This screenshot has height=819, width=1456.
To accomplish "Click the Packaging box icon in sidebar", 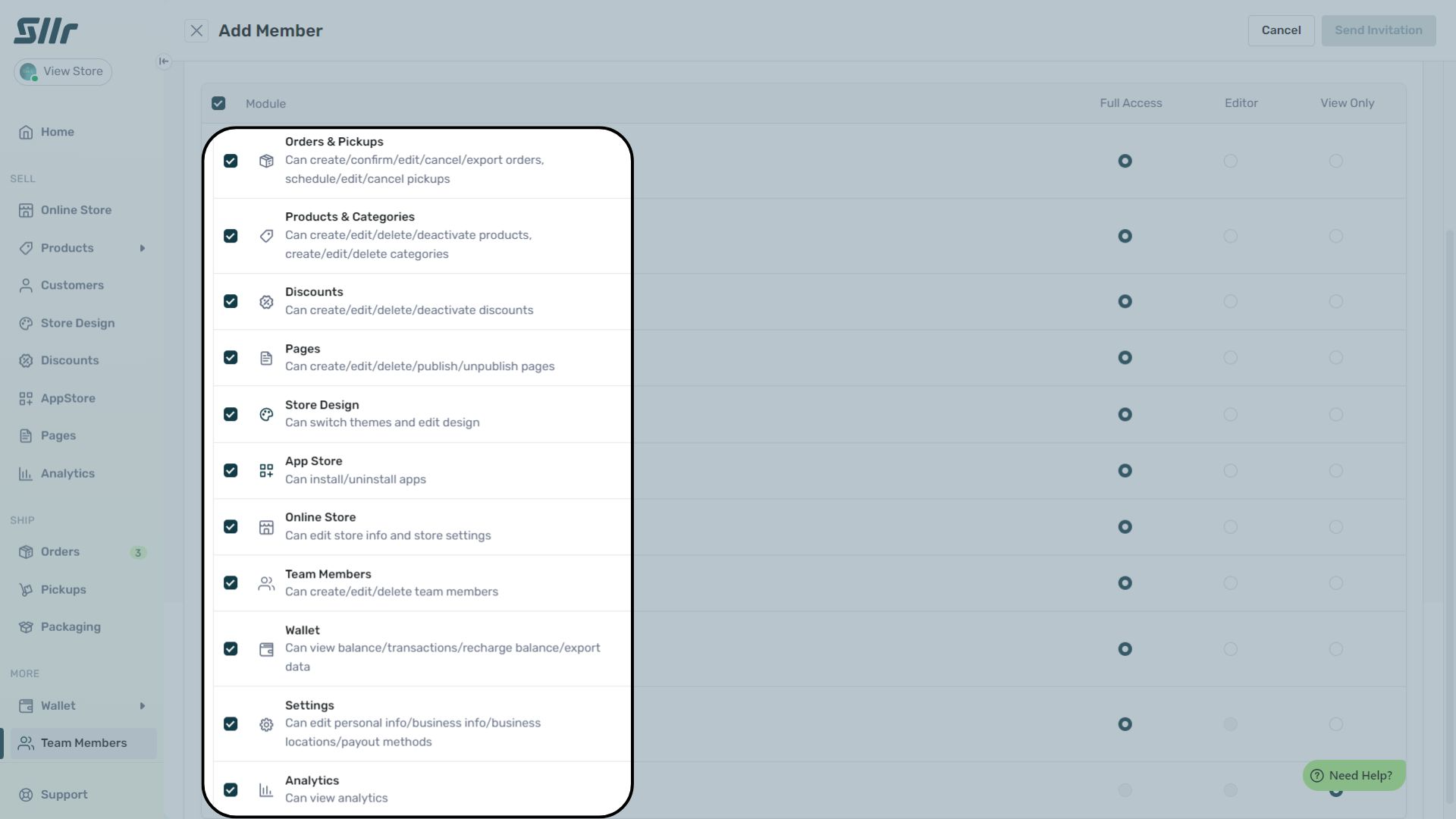I will [26, 627].
